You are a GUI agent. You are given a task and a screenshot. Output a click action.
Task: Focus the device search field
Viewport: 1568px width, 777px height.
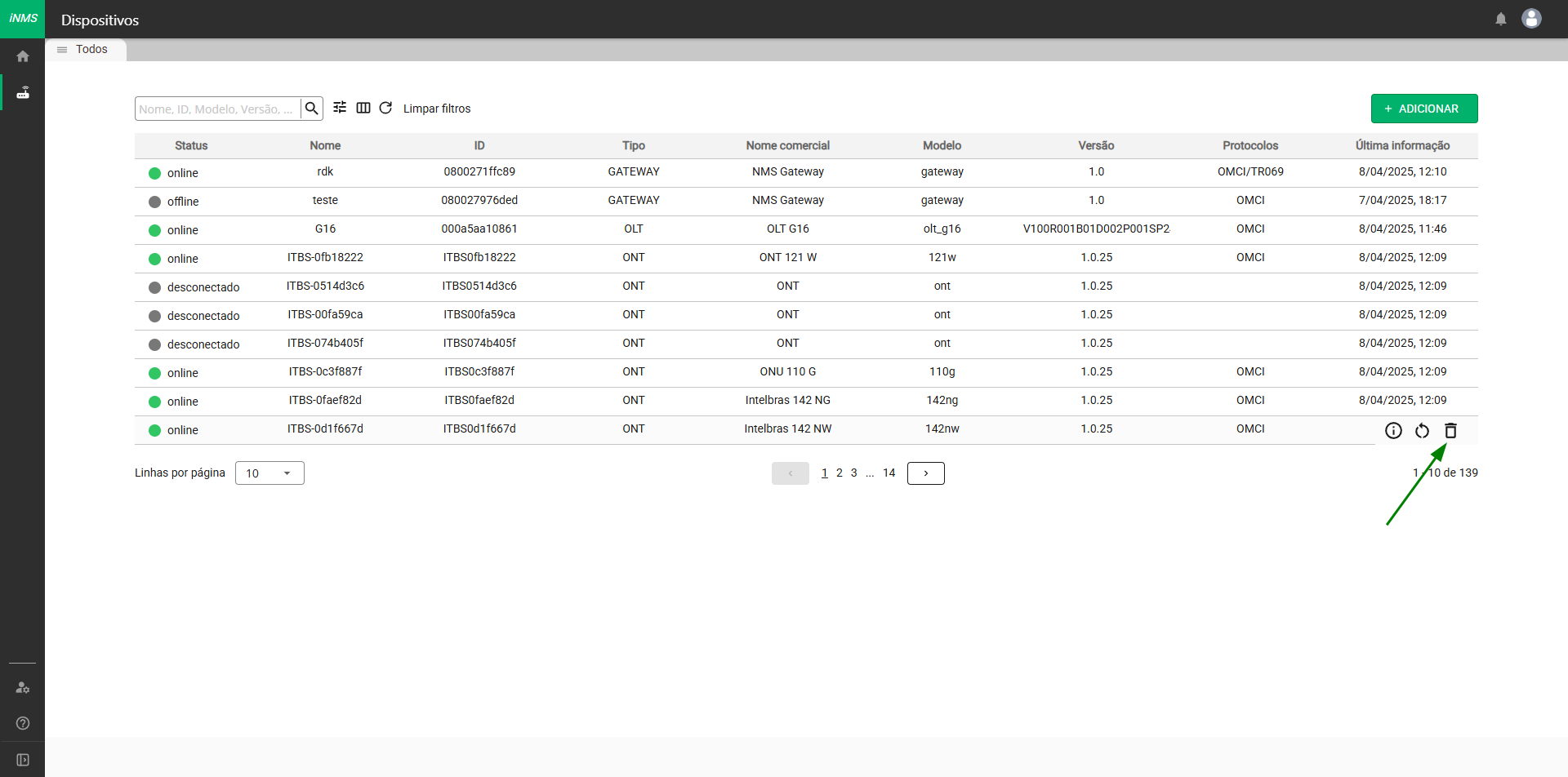218,109
